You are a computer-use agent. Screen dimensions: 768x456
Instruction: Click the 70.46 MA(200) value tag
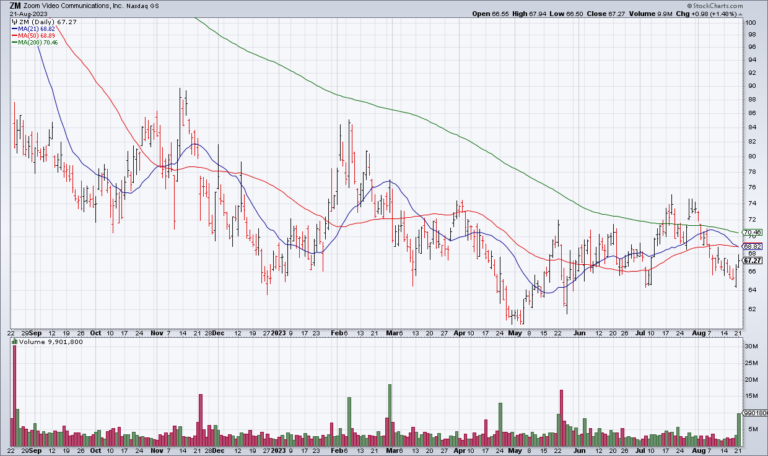(752, 233)
